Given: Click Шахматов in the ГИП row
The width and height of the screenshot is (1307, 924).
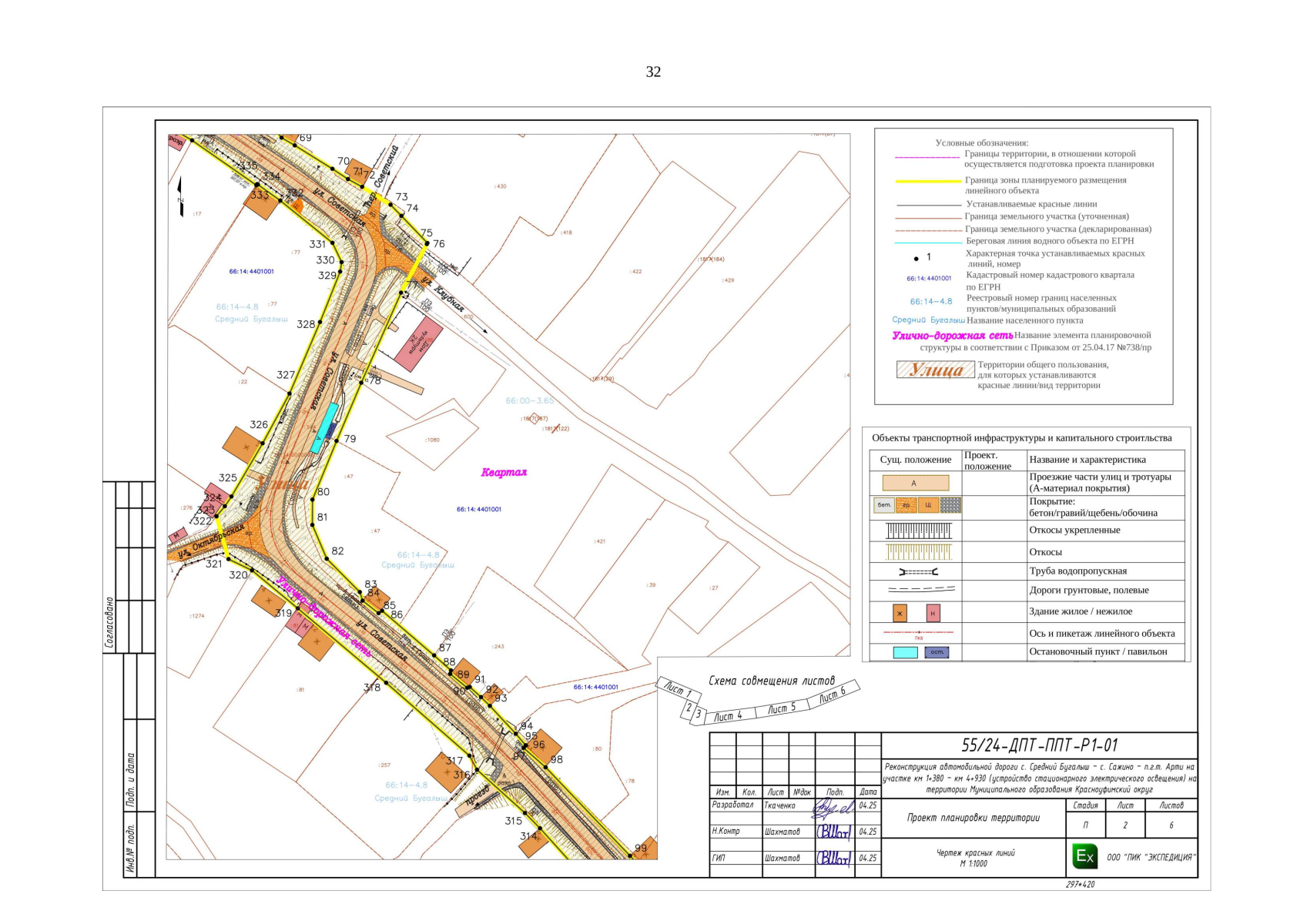Looking at the screenshot, I should pyautogui.click(x=782, y=858).
